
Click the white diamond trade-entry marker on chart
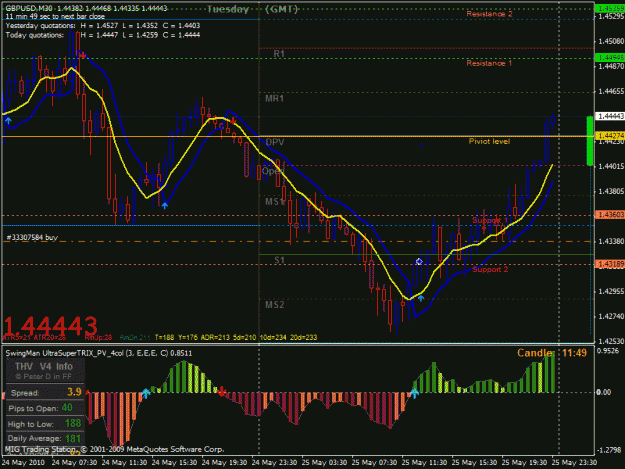pos(419,261)
